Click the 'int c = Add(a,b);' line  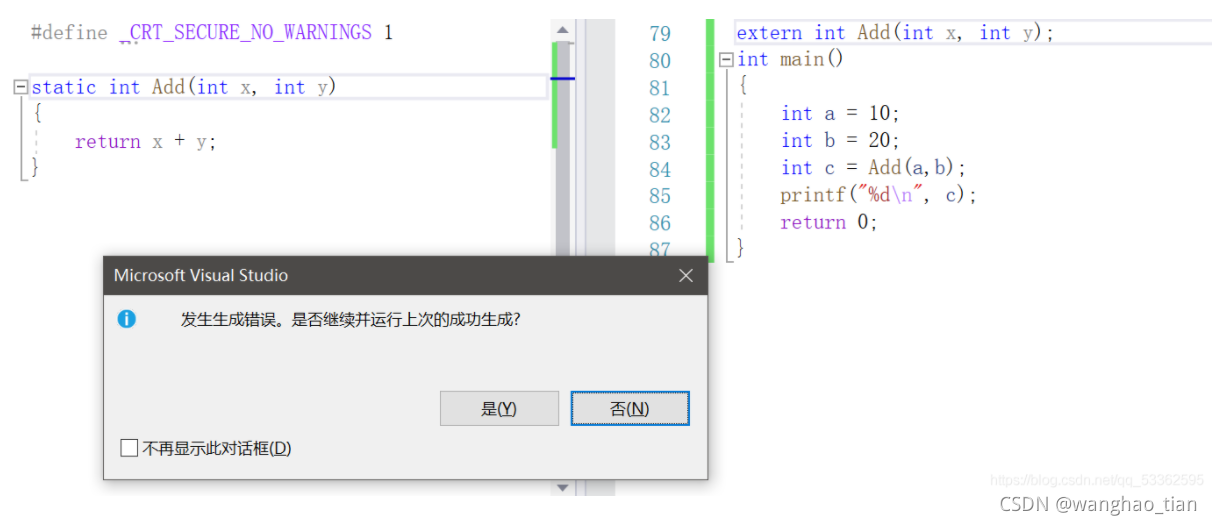point(873,168)
